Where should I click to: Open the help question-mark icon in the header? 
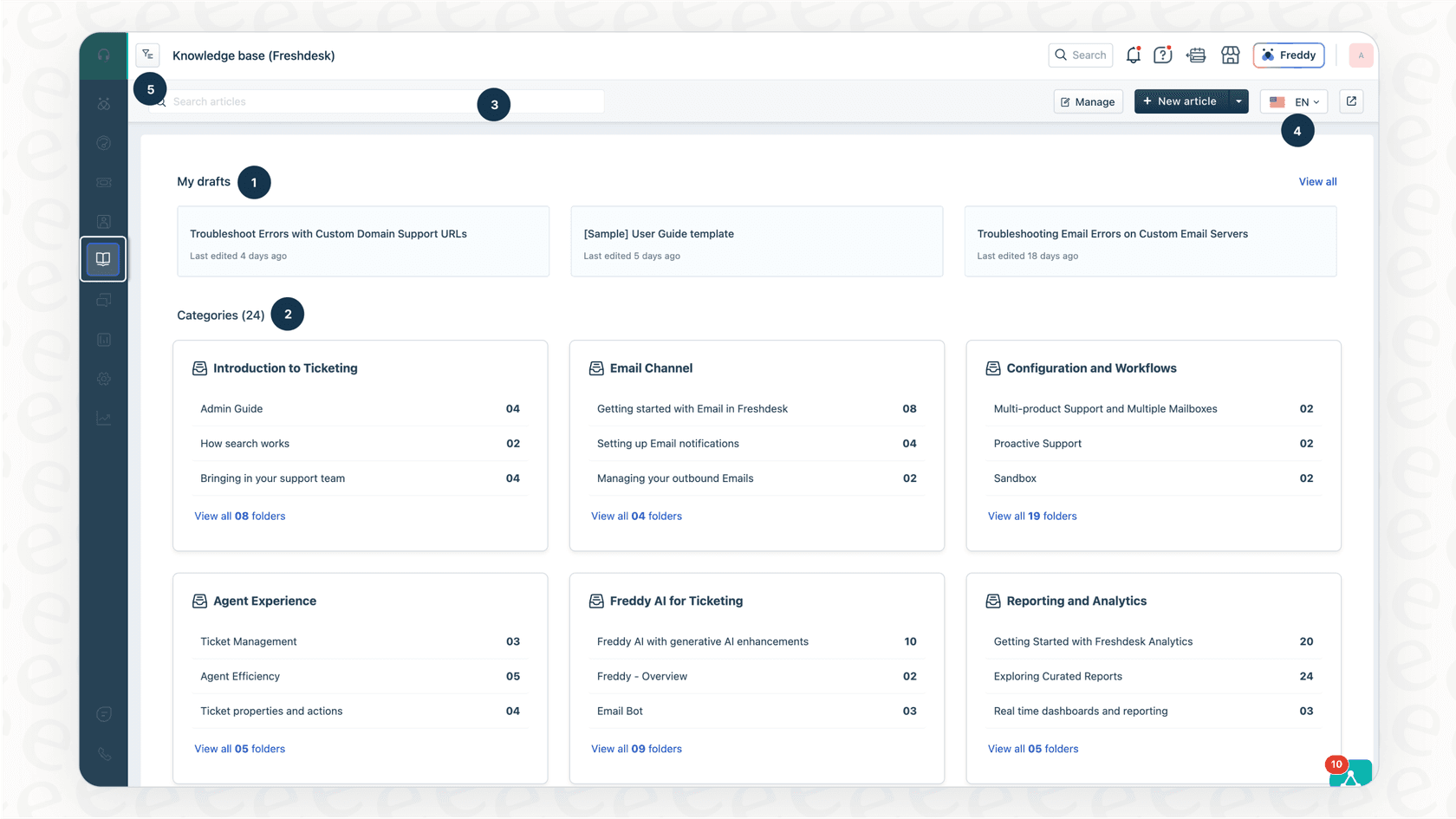(1162, 55)
